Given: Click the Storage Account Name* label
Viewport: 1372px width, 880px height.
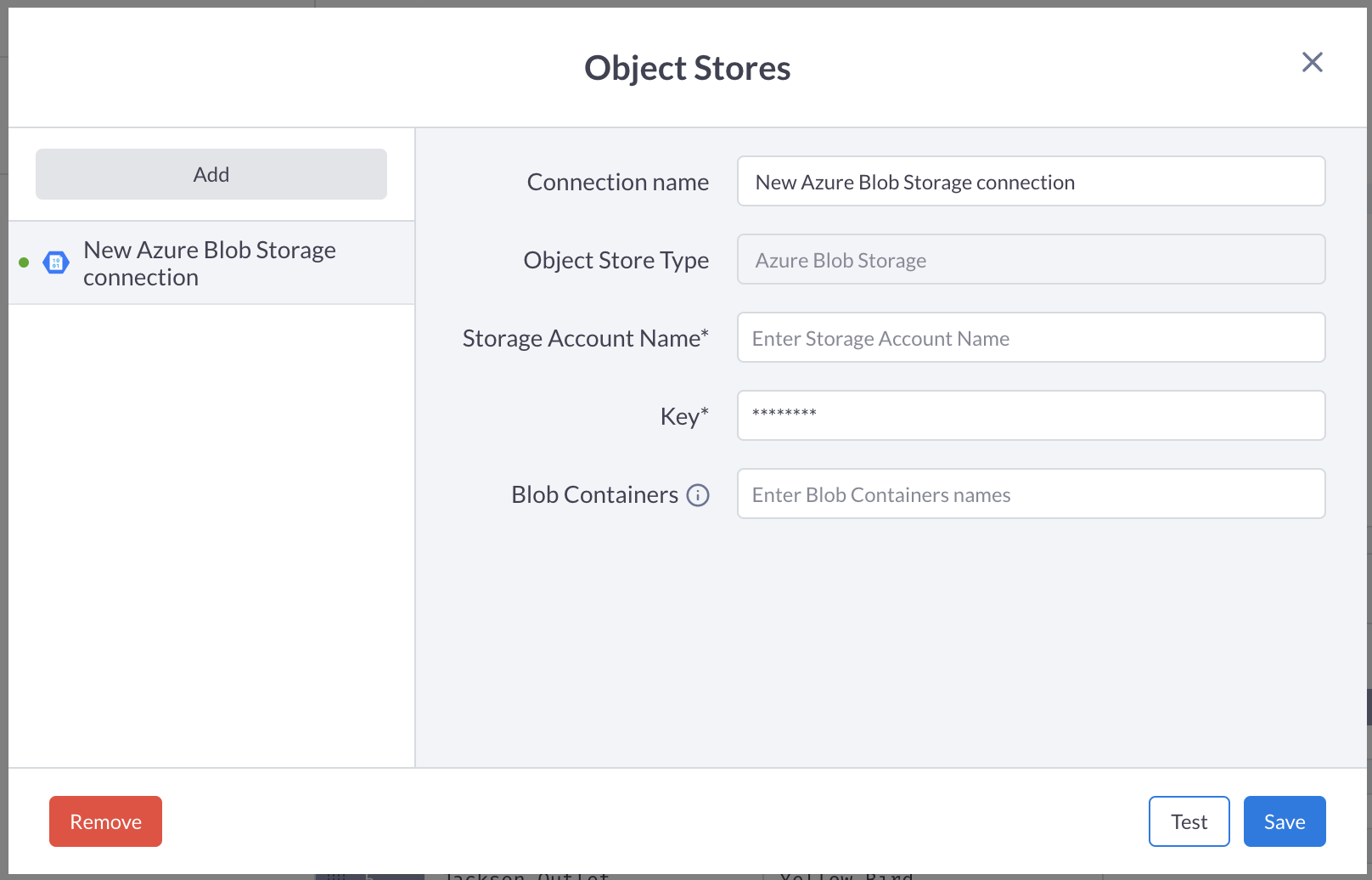Looking at the screenshot, I should [x=585, y=338].
